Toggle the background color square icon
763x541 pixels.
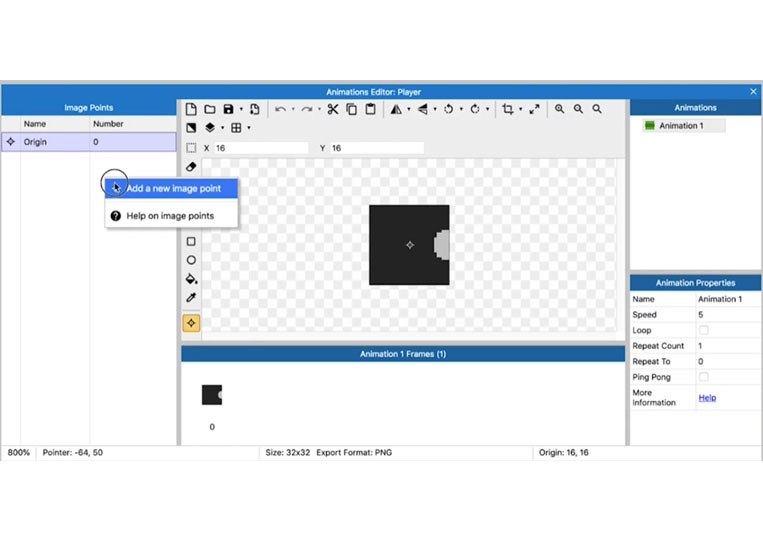click(191, 127)
